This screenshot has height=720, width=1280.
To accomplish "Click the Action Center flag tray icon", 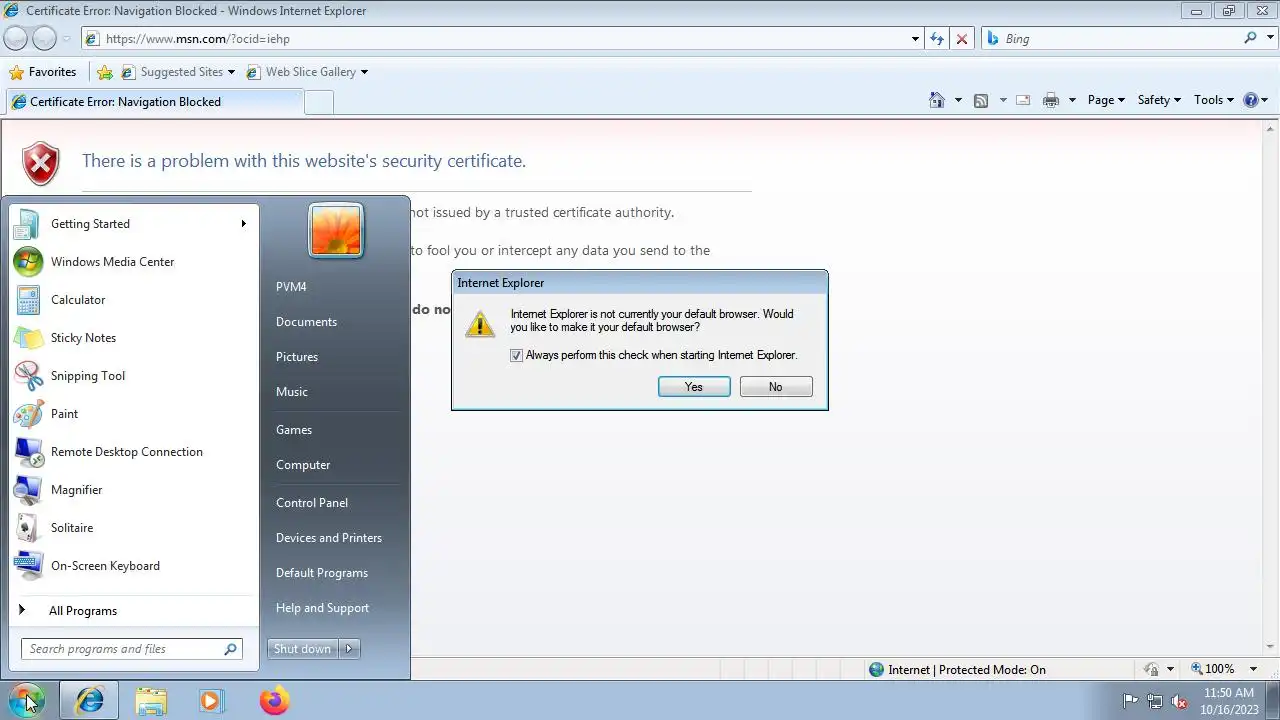I will (1130, 701).
